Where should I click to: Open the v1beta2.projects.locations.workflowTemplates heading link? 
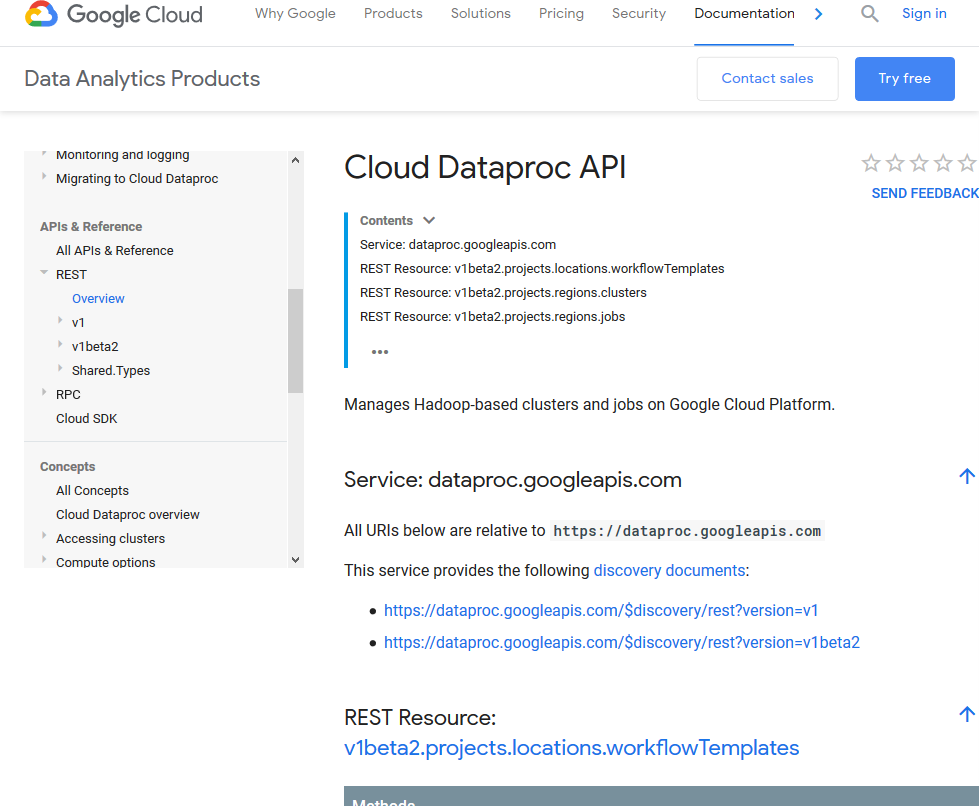point(571,748)
